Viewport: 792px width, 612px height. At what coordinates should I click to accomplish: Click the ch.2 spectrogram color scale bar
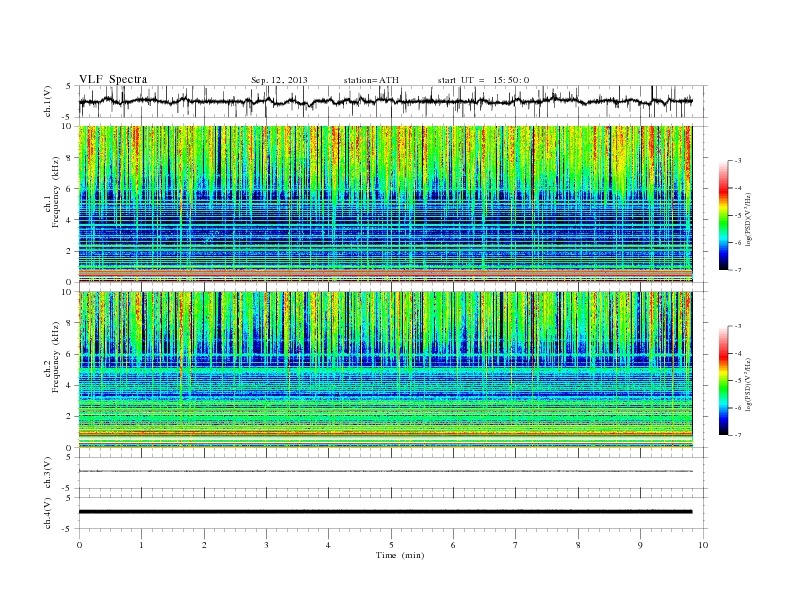coord(724,380)
